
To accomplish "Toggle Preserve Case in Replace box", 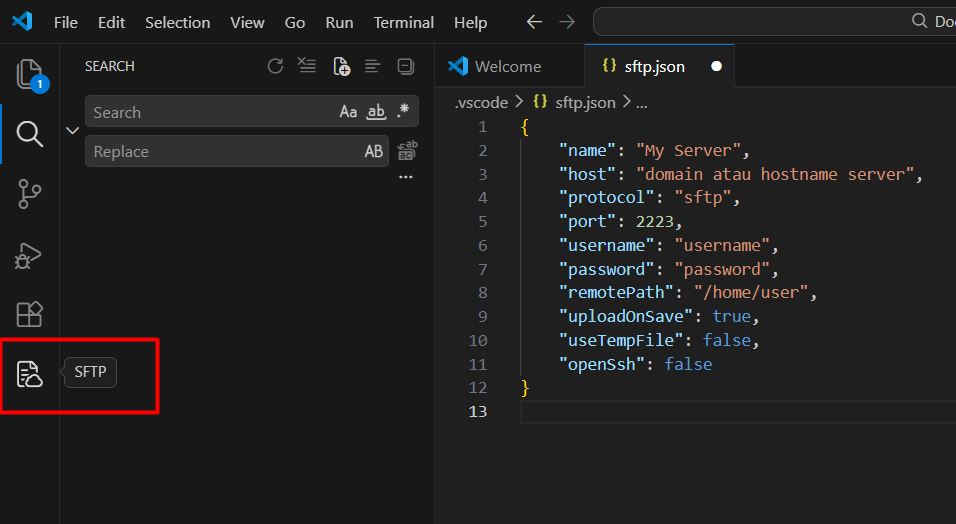I will tap(373, 152).
